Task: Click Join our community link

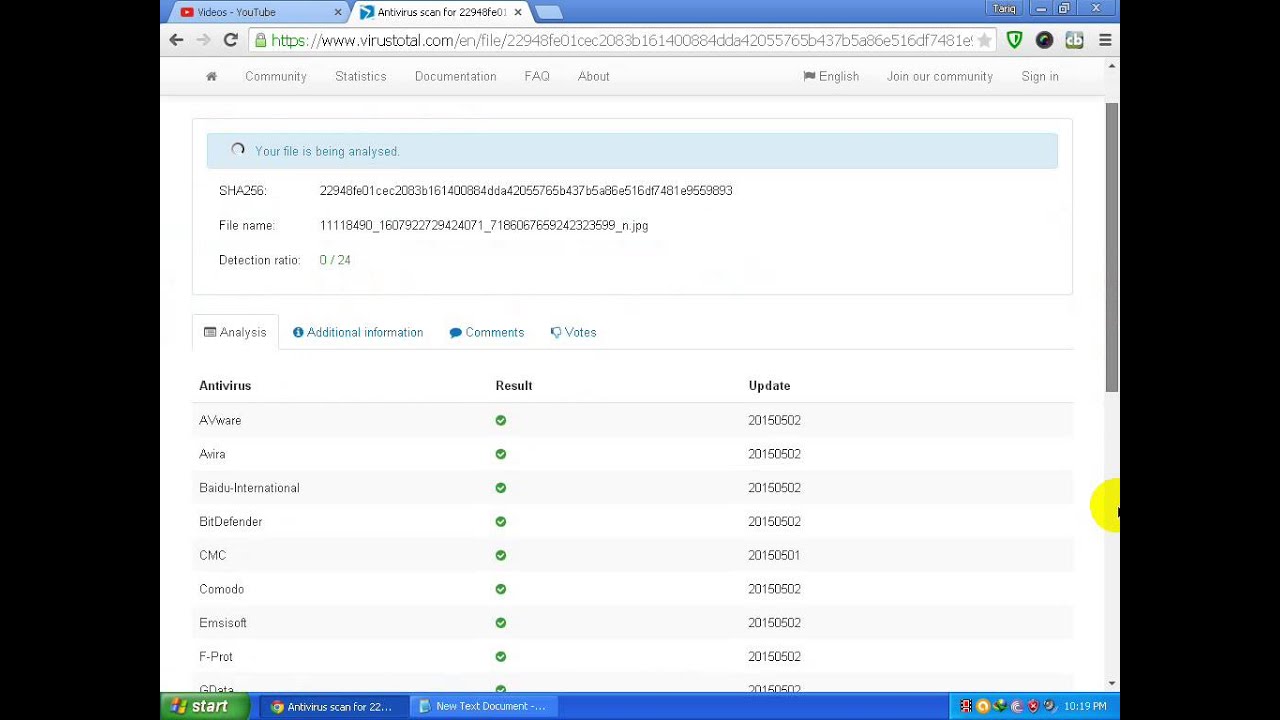Action: point(940,76)
